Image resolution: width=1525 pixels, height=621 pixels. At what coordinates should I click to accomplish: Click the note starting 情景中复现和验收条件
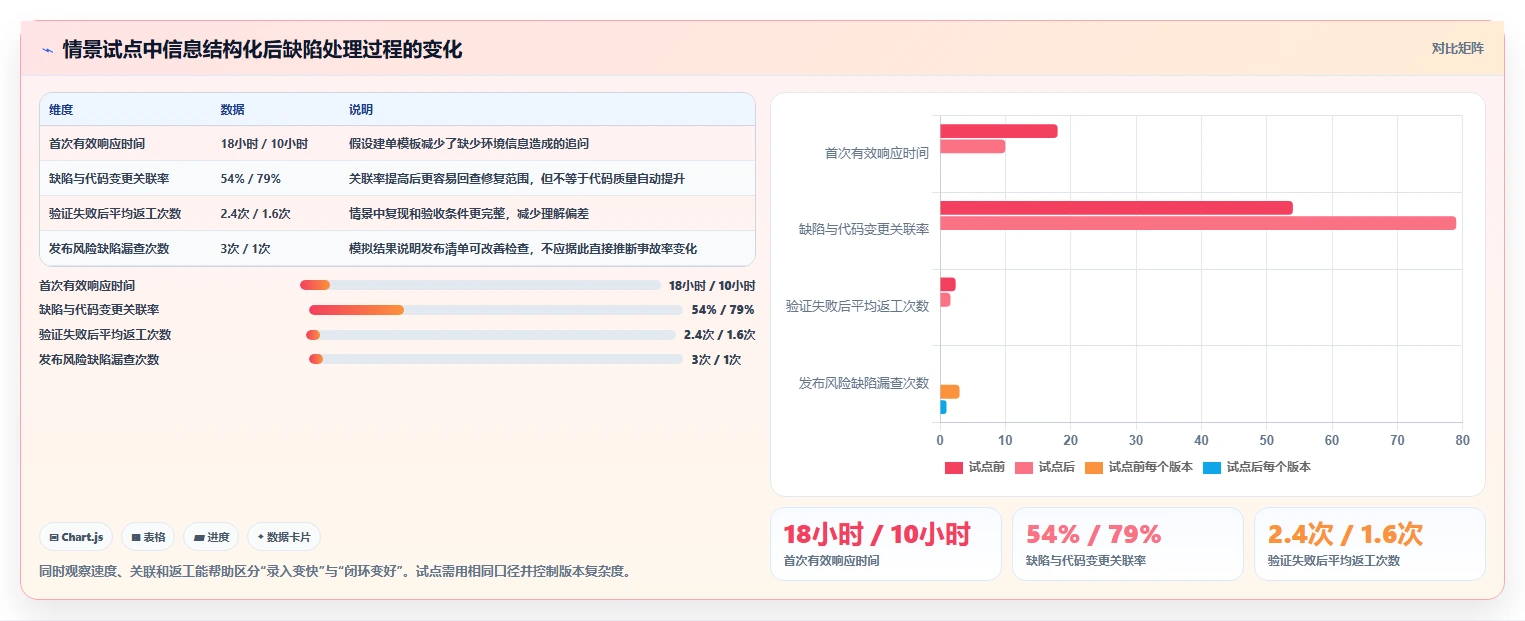469,214
